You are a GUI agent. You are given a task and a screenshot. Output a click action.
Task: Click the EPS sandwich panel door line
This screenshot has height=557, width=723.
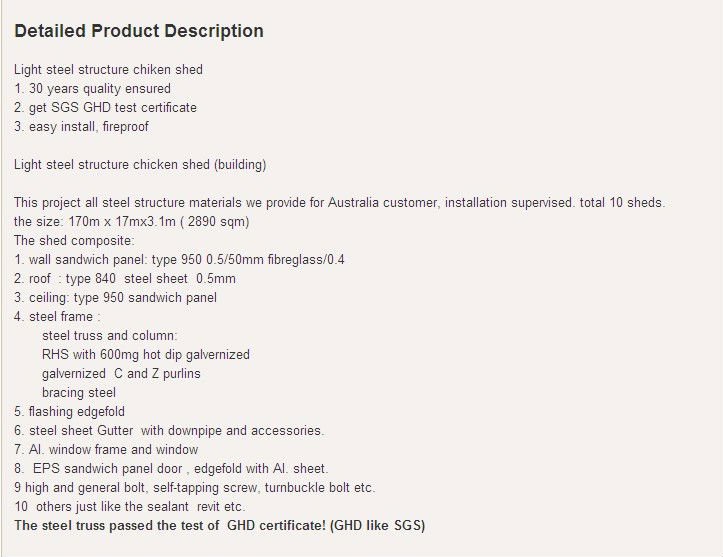click(x=171, y=468)
